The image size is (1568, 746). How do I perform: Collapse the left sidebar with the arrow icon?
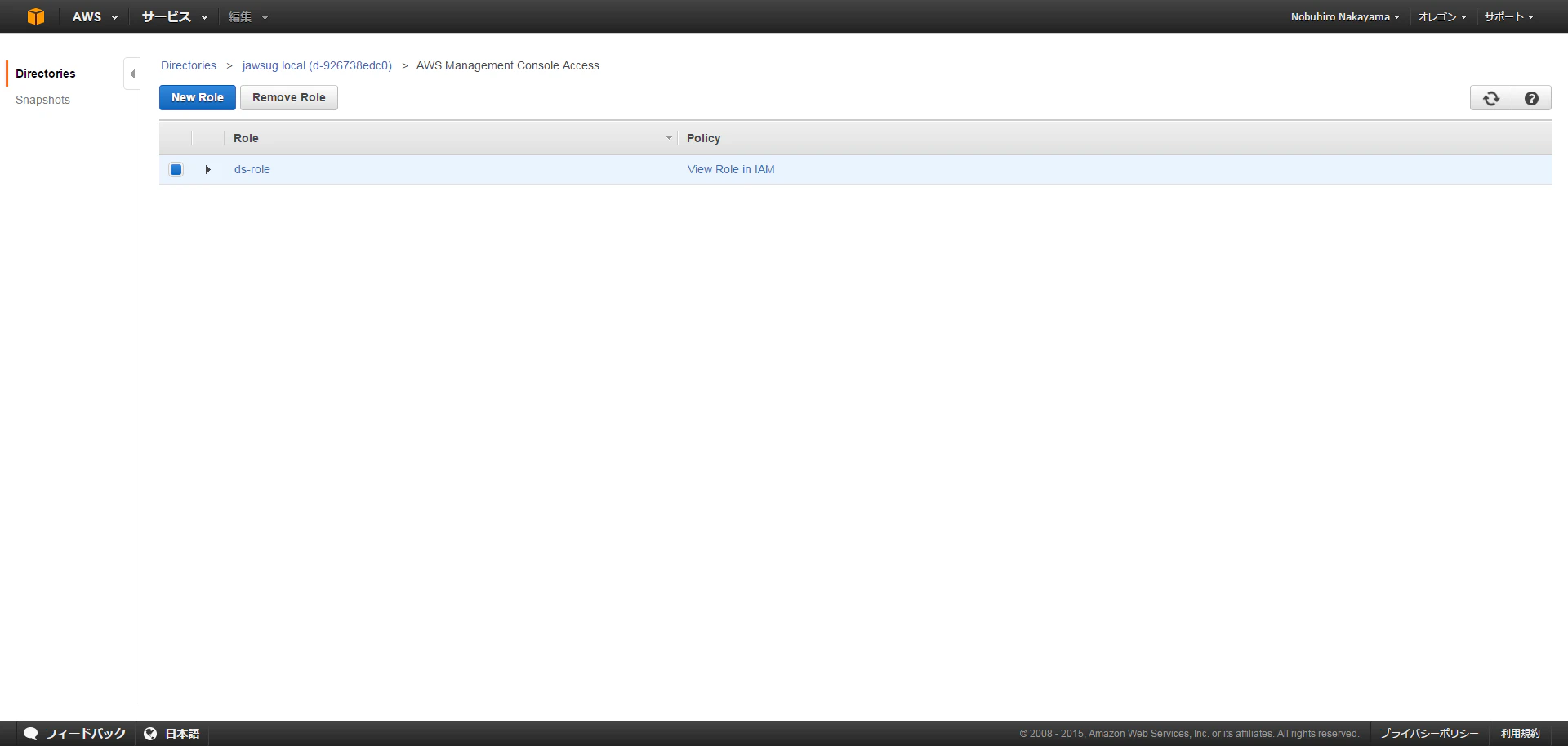click(x=131, y=73)
